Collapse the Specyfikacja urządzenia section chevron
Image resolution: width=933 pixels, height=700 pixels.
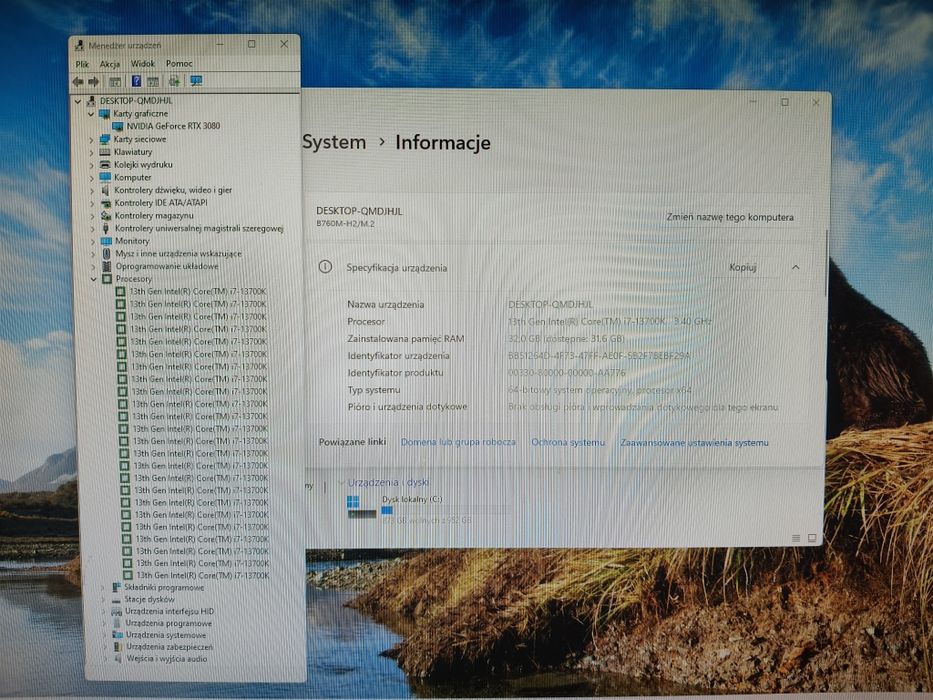point(796,267)
